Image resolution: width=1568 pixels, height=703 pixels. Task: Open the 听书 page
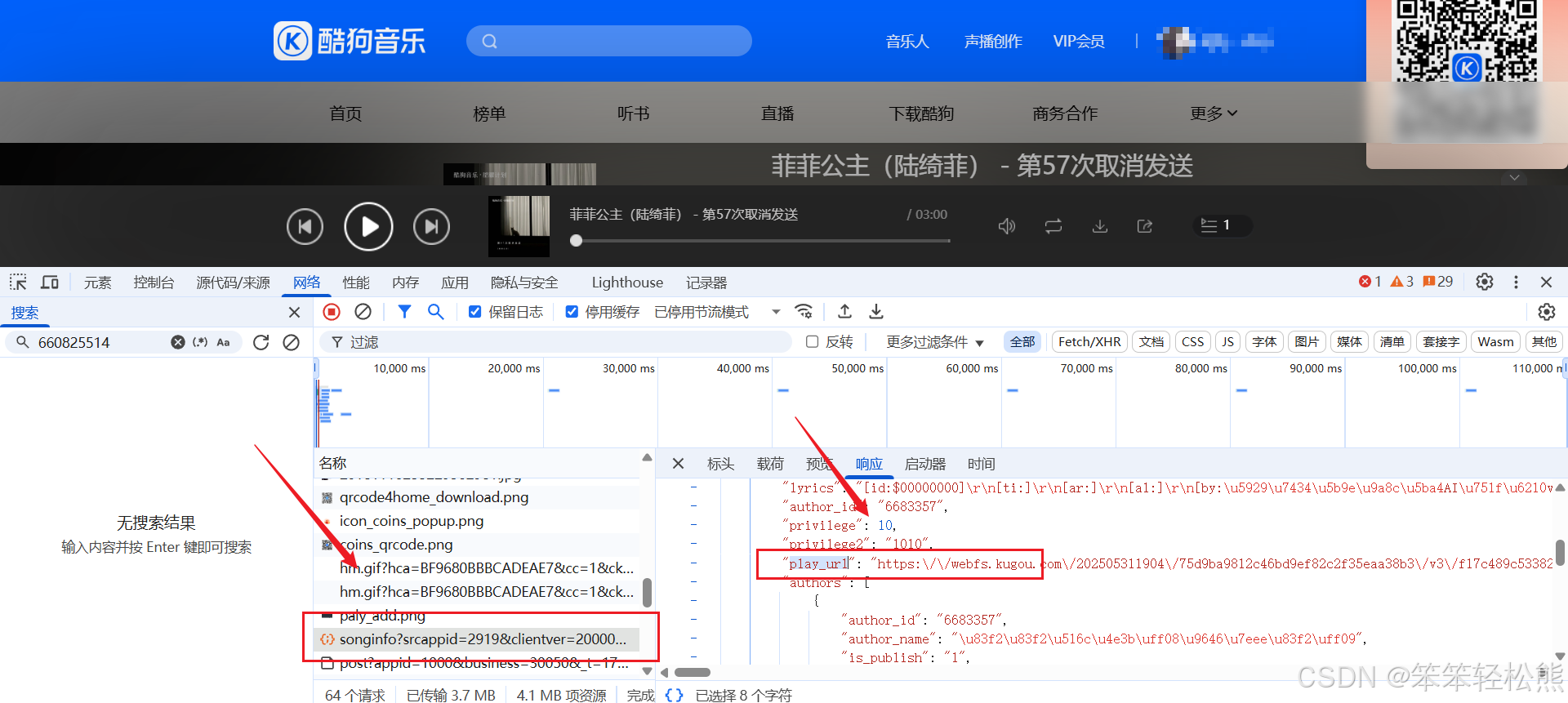633,113
